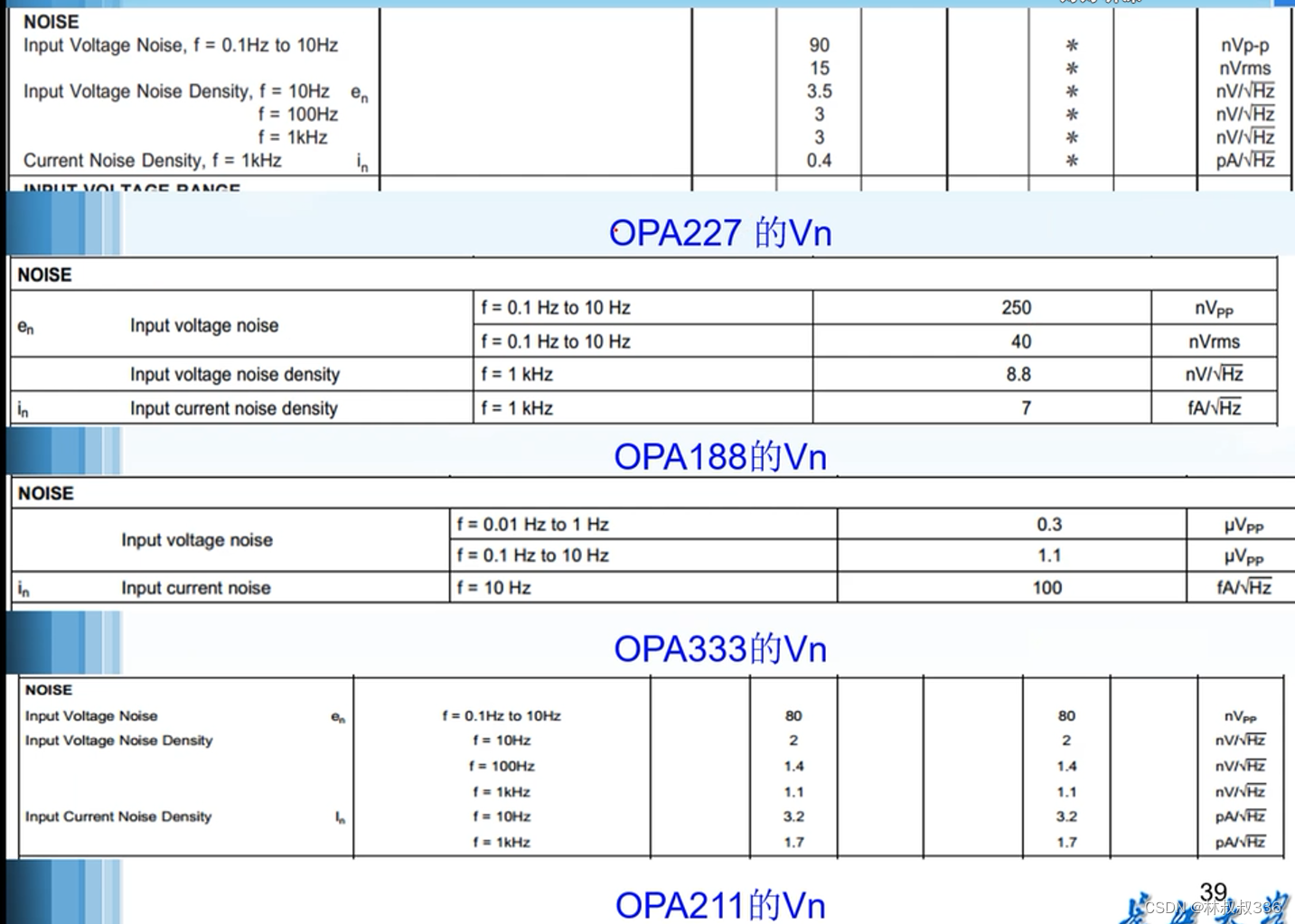Image resolution: width=1295 pixels, height=924 pixels.
Task: Select the 8.8 voltage noise density value
Action: 1018,374
